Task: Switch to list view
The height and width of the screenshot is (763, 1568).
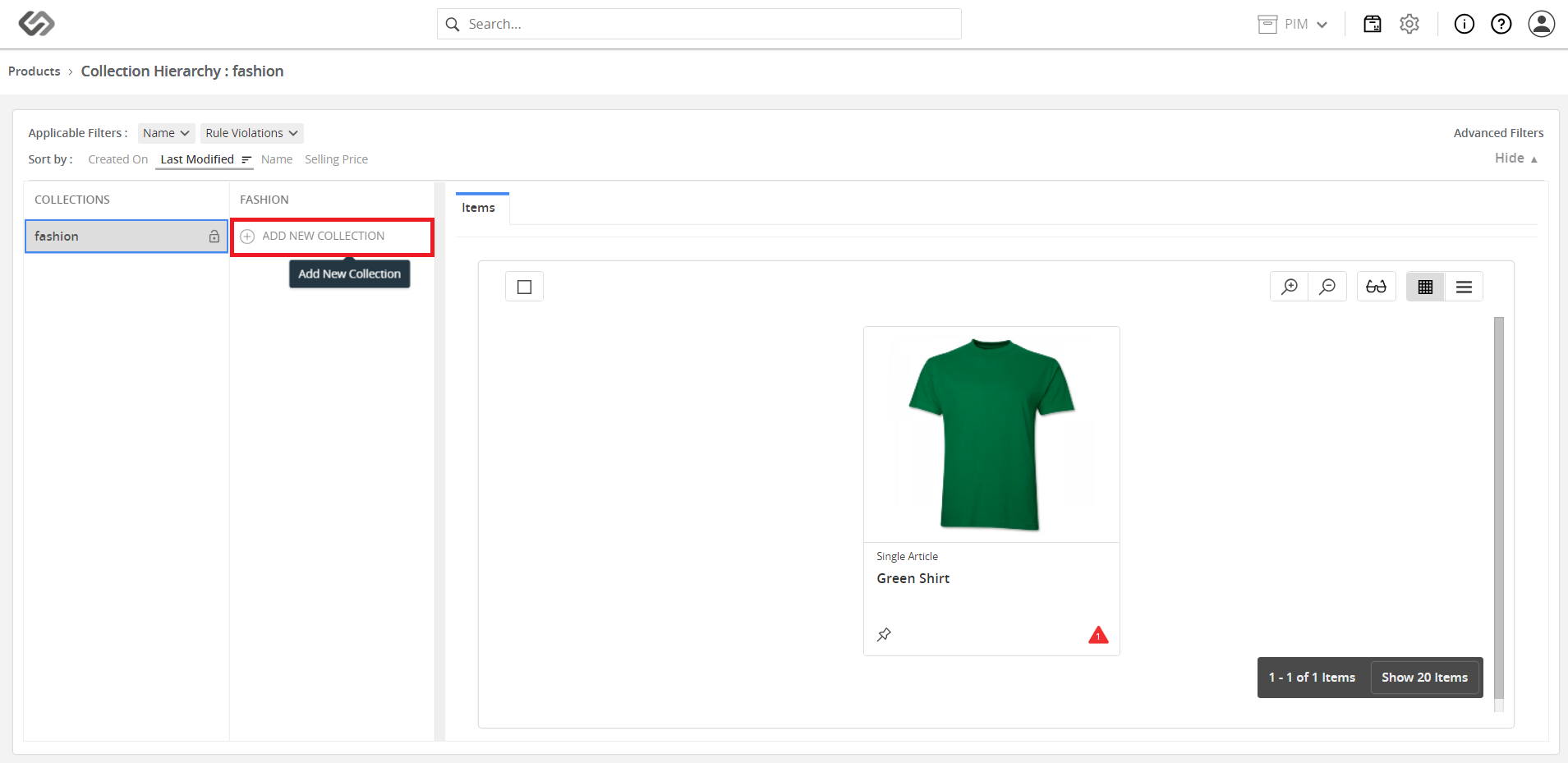Action: tap(1464, 287)
